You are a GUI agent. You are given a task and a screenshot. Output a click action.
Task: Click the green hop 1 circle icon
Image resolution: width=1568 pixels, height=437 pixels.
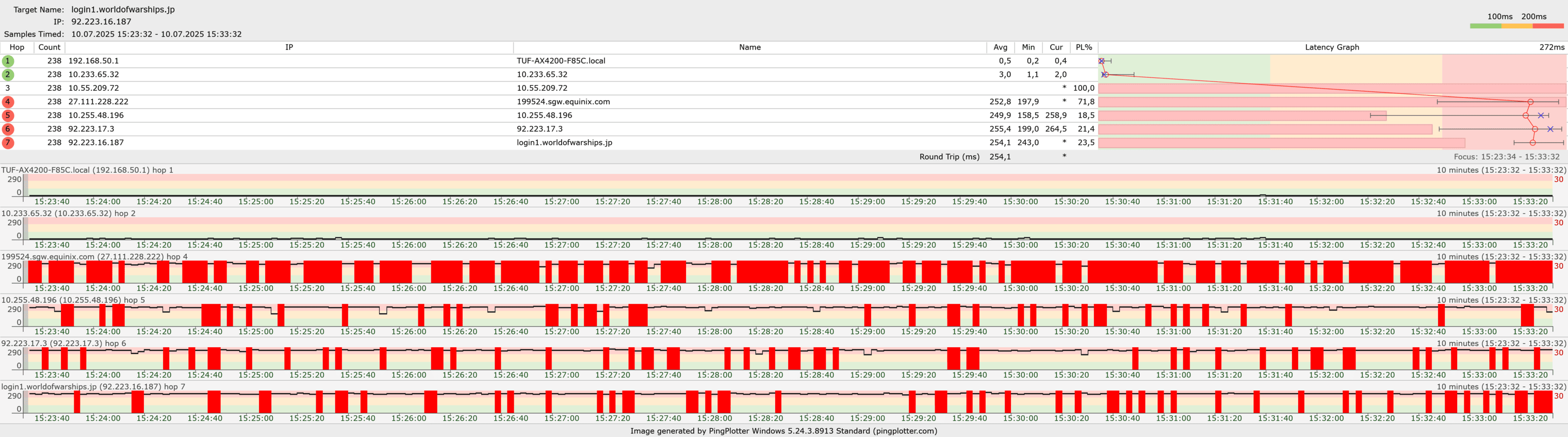[x=8, y=61]
